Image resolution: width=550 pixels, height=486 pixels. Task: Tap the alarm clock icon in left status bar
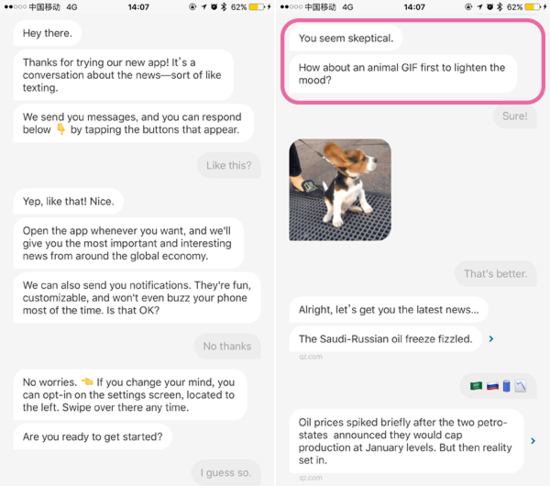click(214, 7)
